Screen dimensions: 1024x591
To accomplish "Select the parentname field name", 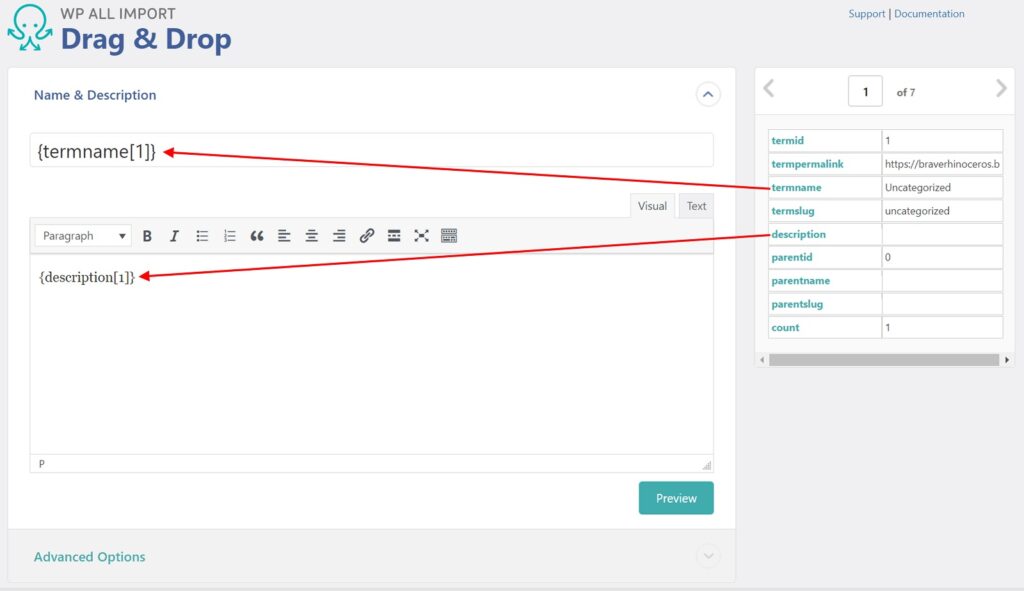I will click(x=801, y=281).
